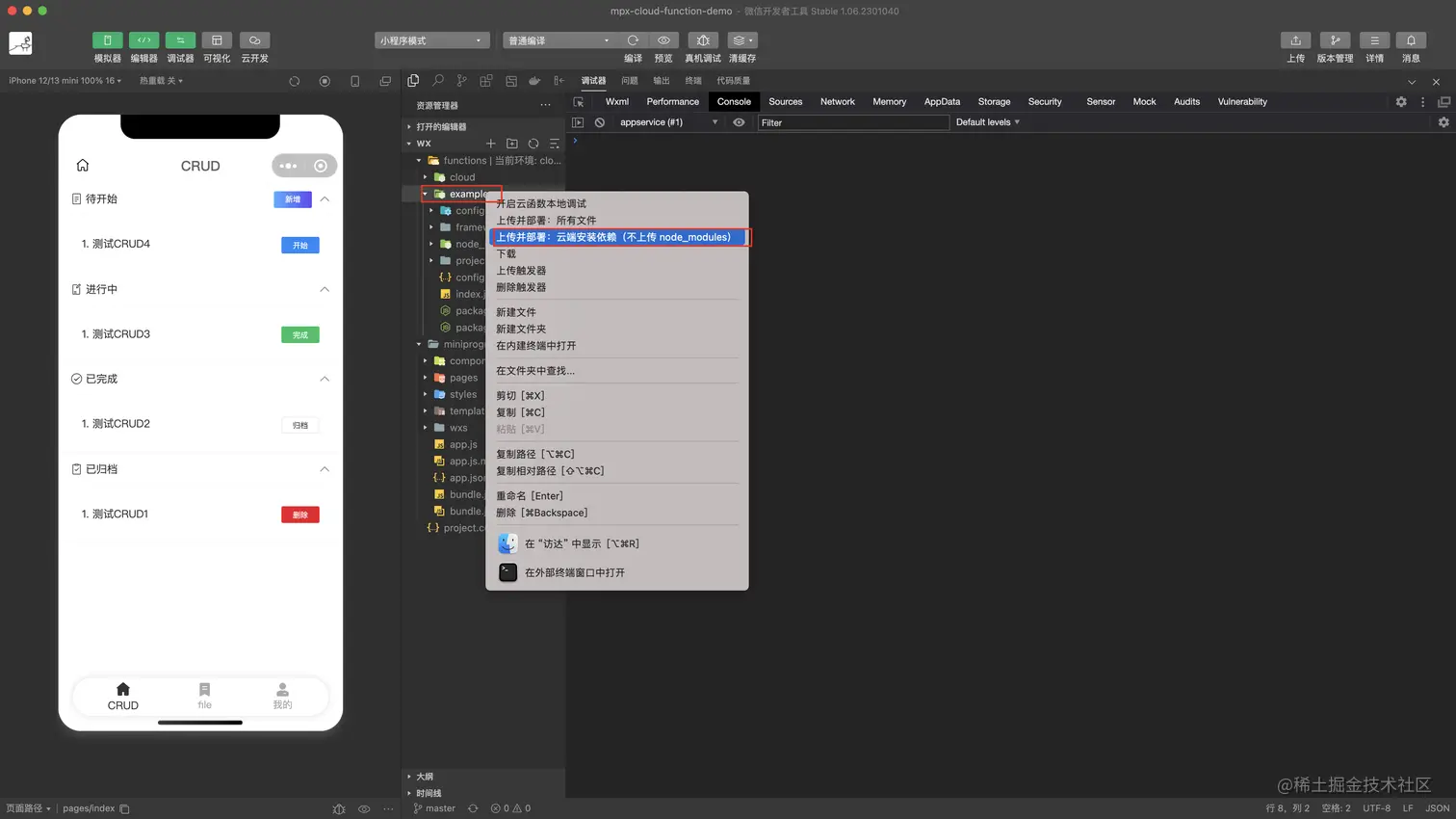Open console settings gear beside Default levels
Viewport: 1456px width, 819px height.
coord(1443,122)
